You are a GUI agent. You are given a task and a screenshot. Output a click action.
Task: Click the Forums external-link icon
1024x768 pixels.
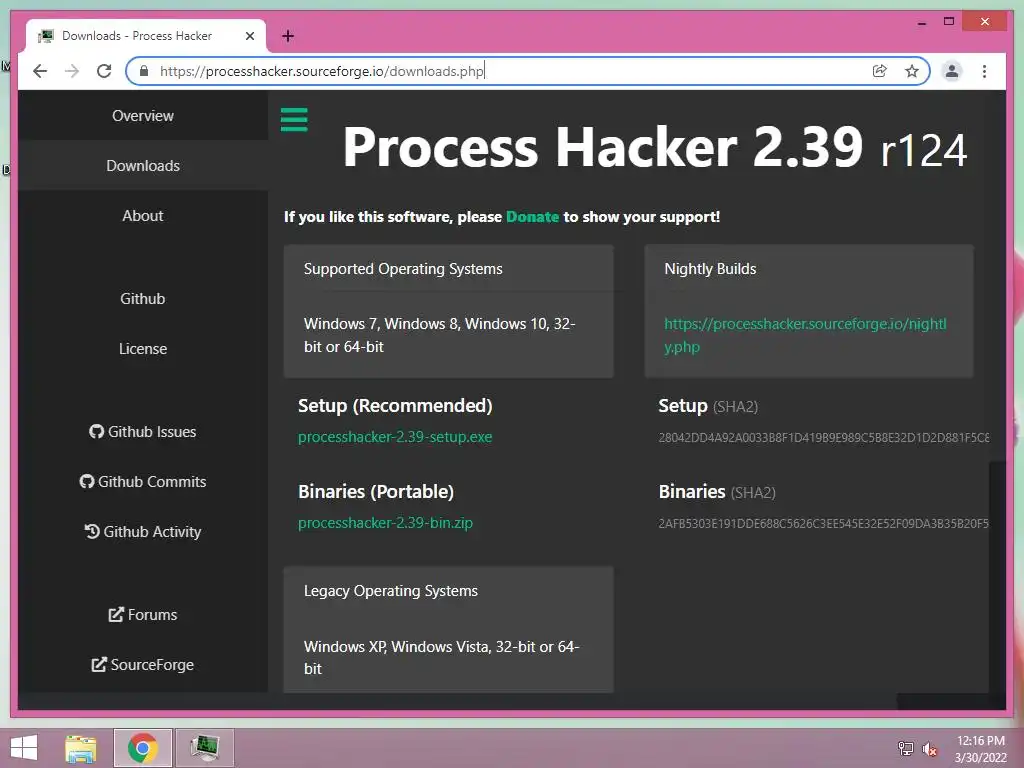click(x=116, y=615)
